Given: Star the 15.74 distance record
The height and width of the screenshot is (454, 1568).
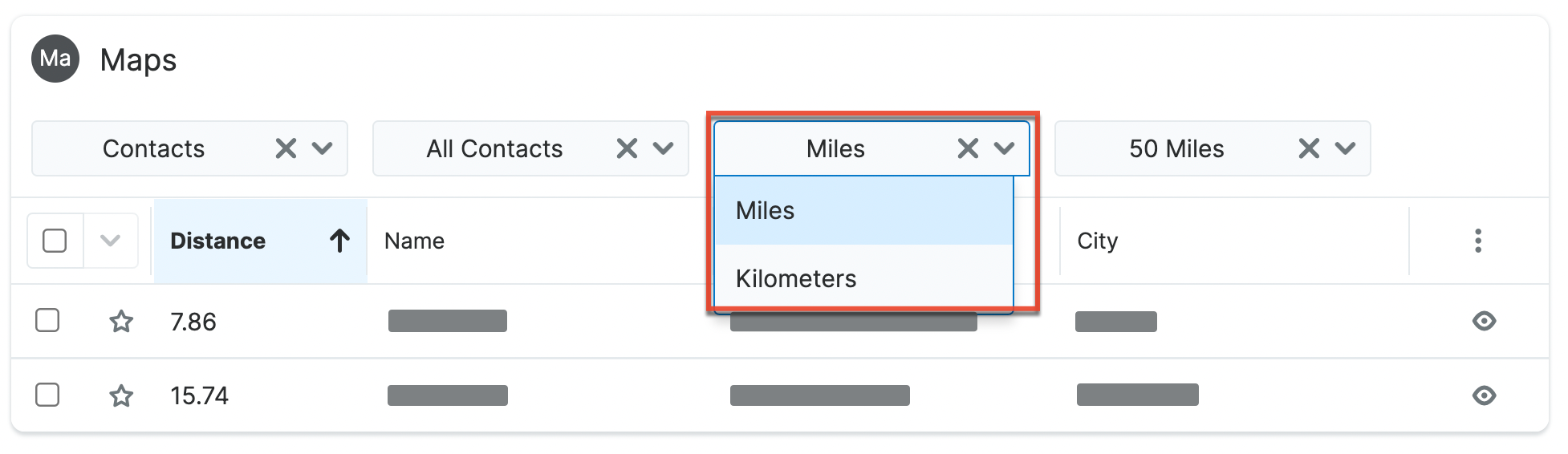Looking at the screenshot, I should click(121, 395).
